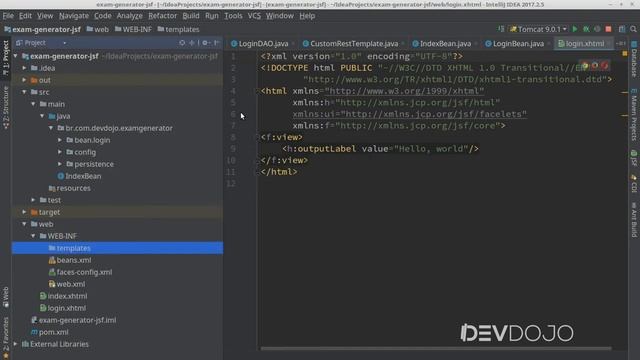Toggle the Favorites tool window button
Viewport: 640px width, 360px height.
[6, 338]
